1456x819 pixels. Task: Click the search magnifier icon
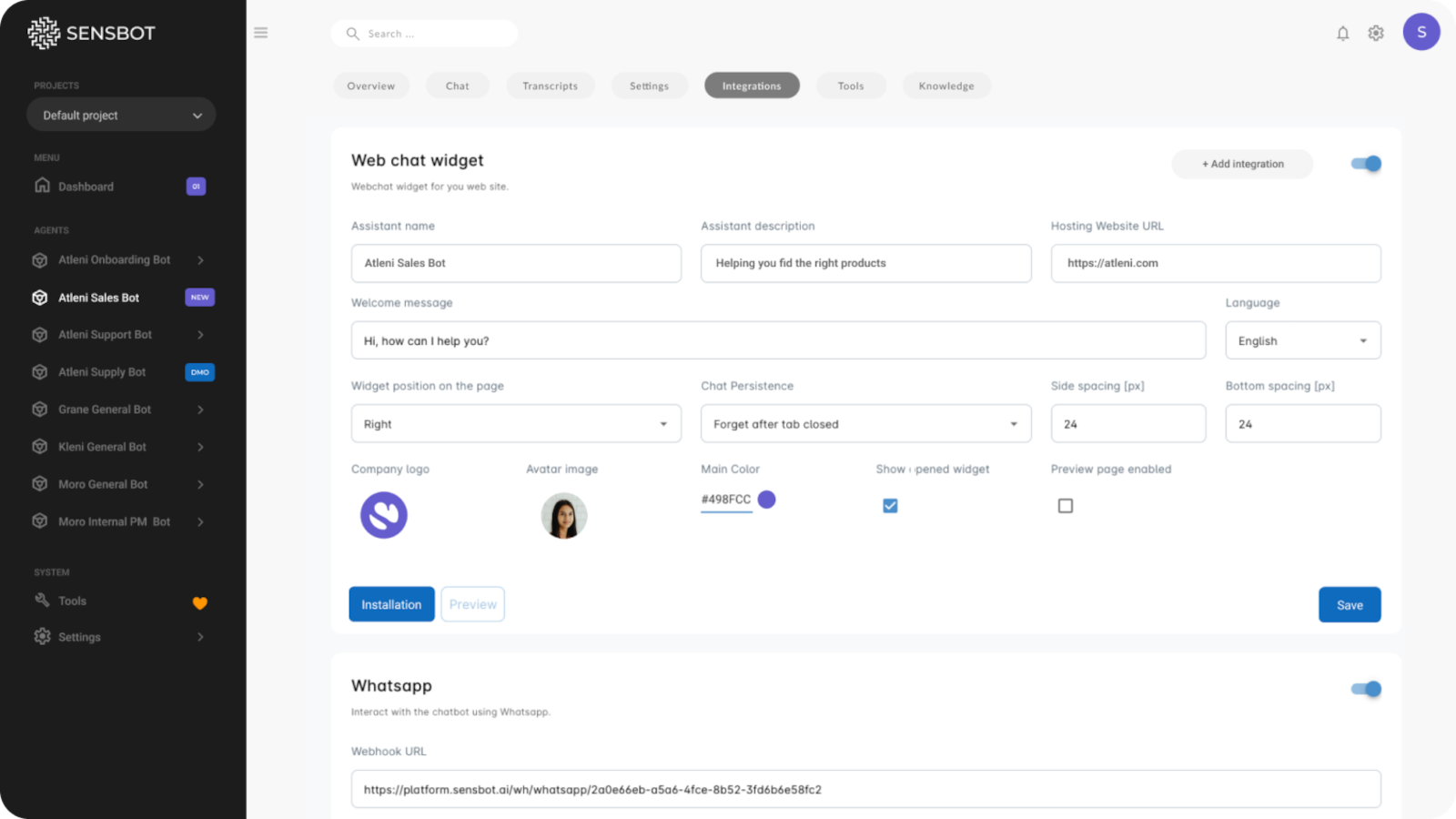pyautogui.click(x=353, y=34)
